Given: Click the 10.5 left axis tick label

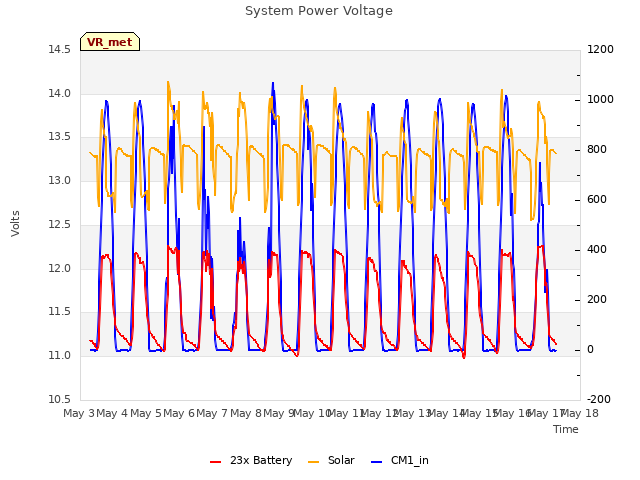Looking at the screenshot, I should coord(60,399).
